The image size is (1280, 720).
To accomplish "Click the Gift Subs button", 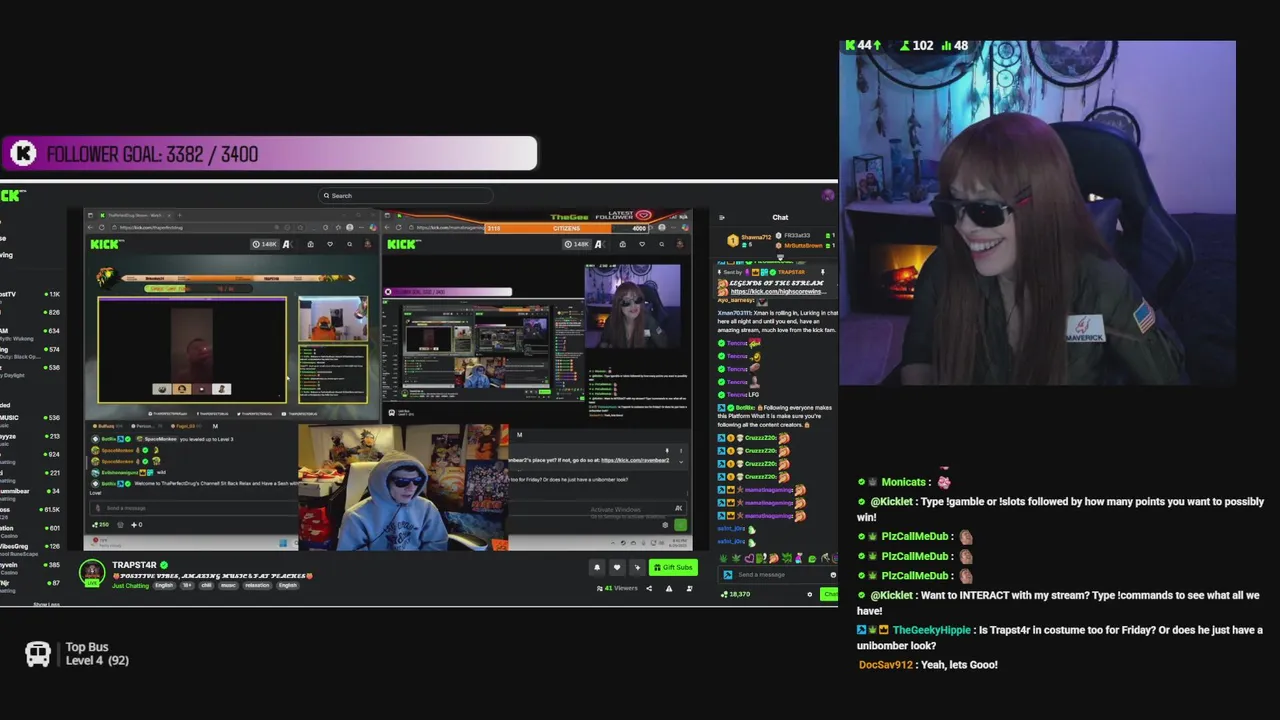I will click(x=673, y=567).
